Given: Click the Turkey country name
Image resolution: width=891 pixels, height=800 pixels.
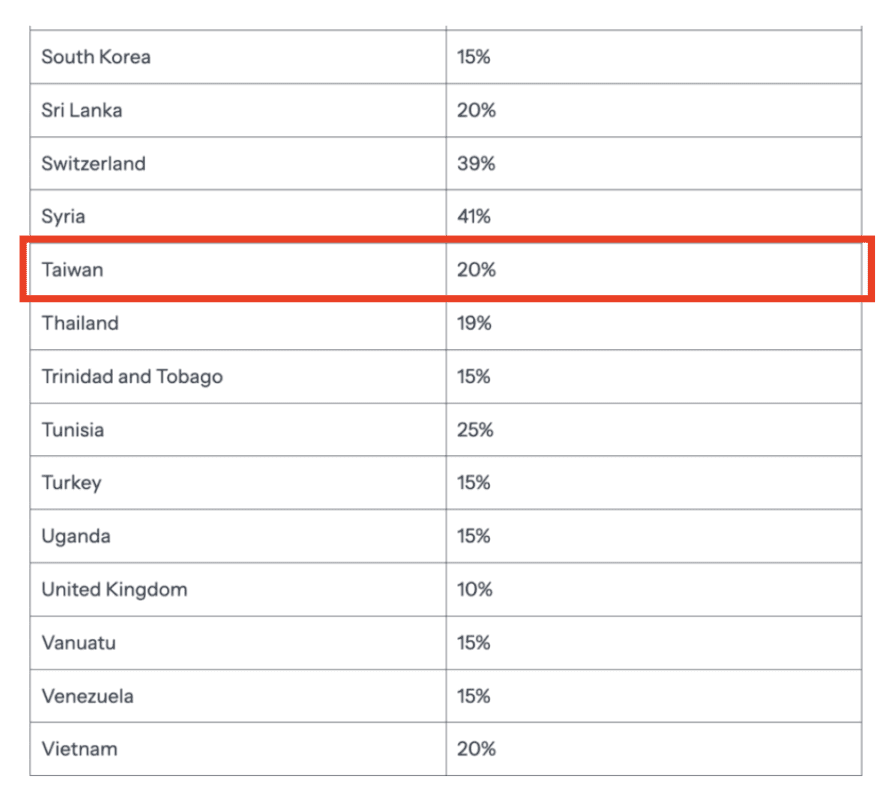Looking at the screenshot, I should pos(72,483).
